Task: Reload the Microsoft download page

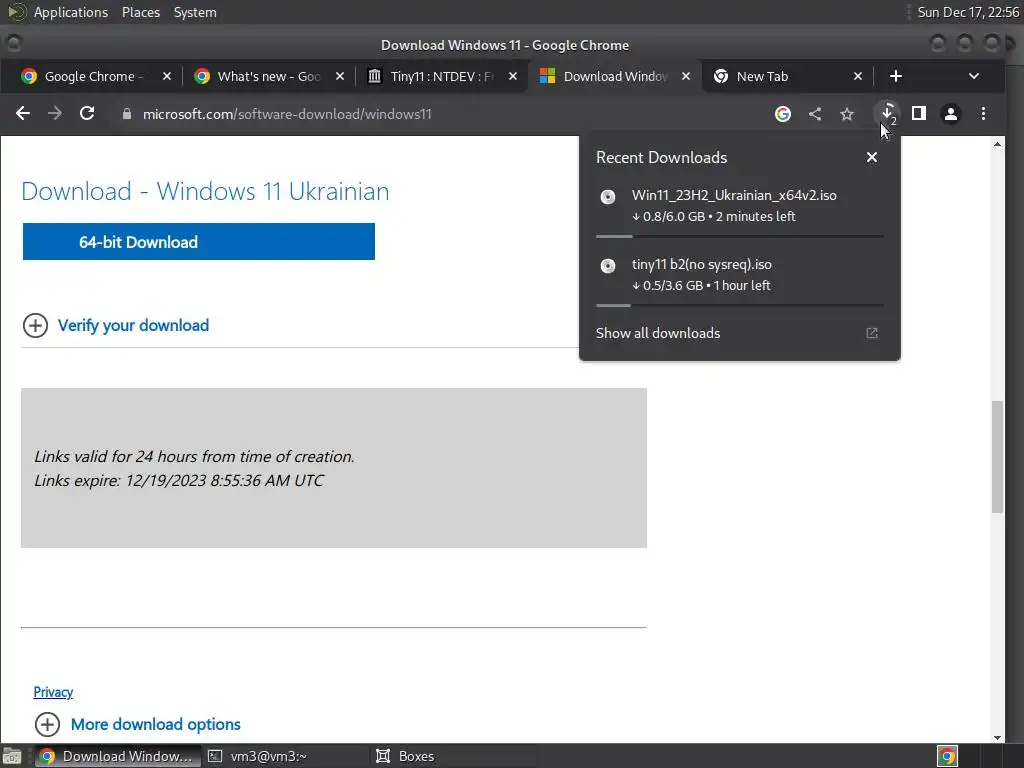Action: (87, 114)
